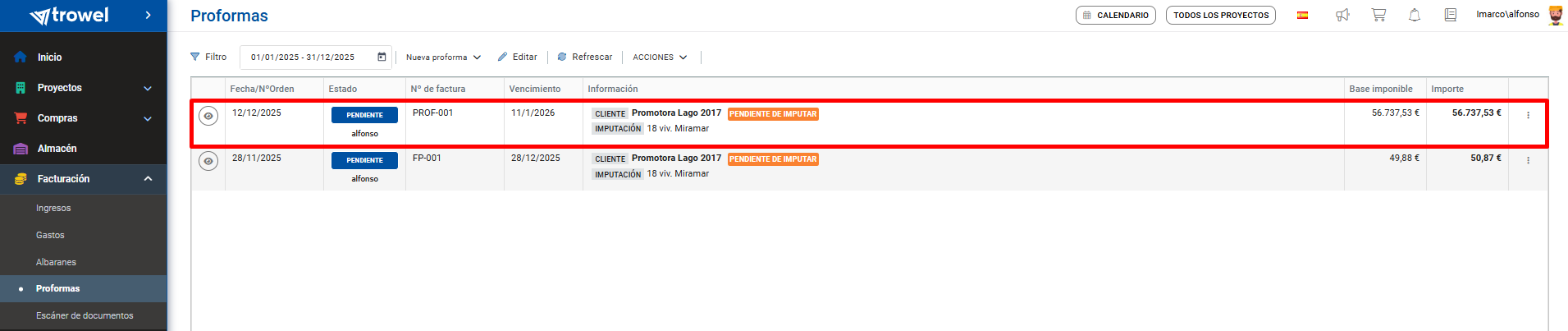Click the TODOS LOS PROYECTOS button
Image resolution: width=1568 pixels, height=331 pixels.
(x=1220, y=15)
